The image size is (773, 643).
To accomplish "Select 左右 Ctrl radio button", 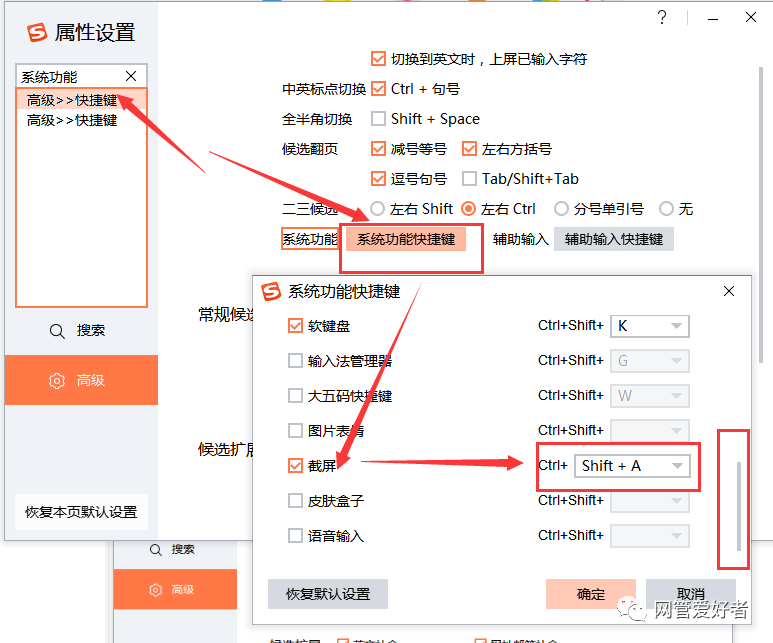I will click(468, 209).
